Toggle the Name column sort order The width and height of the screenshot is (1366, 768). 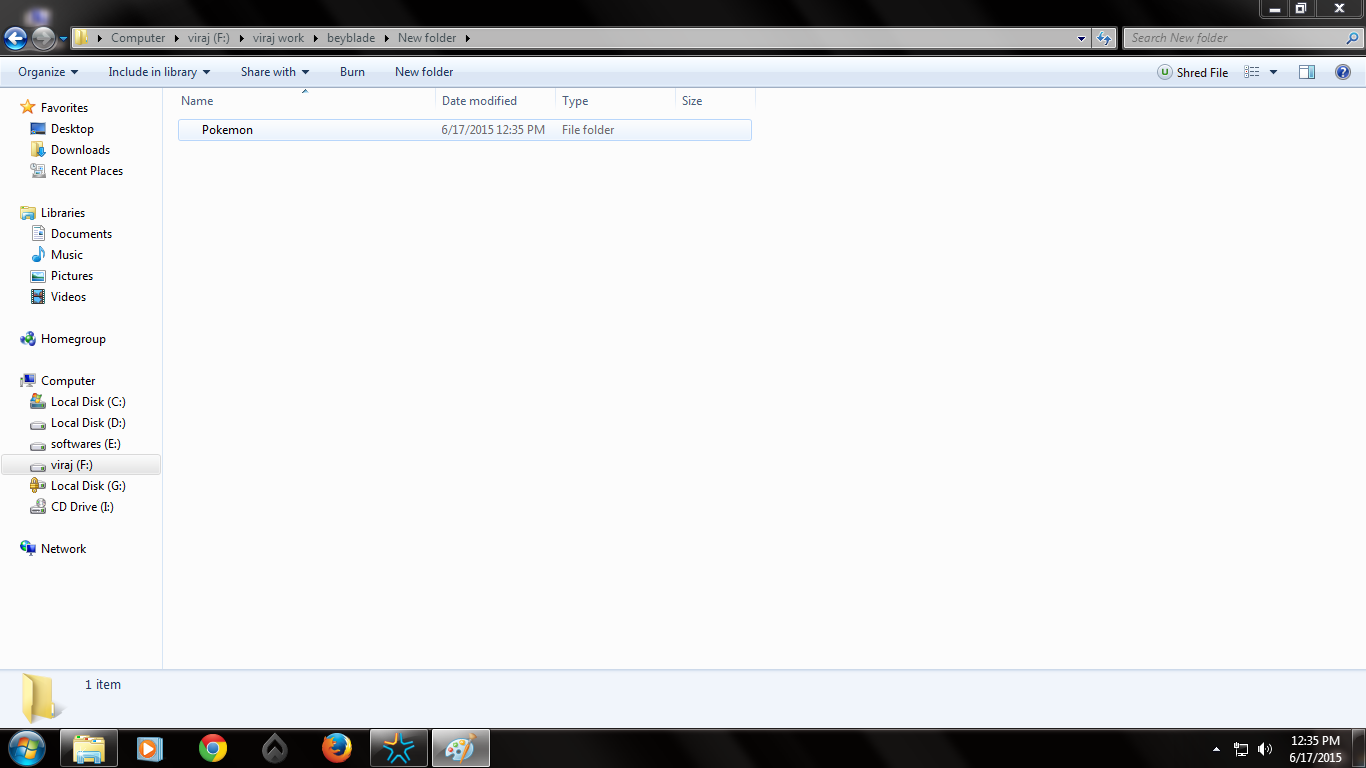pos(197,100)
